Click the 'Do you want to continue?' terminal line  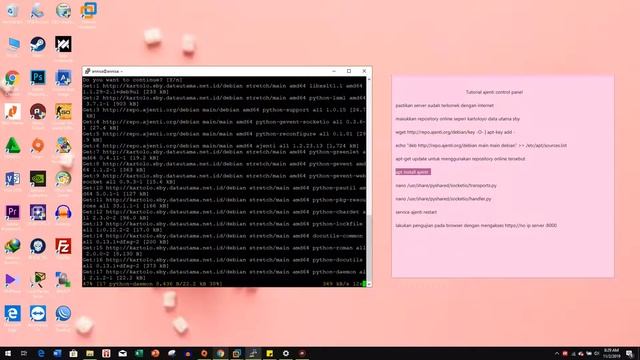click(x=133, y=80)
